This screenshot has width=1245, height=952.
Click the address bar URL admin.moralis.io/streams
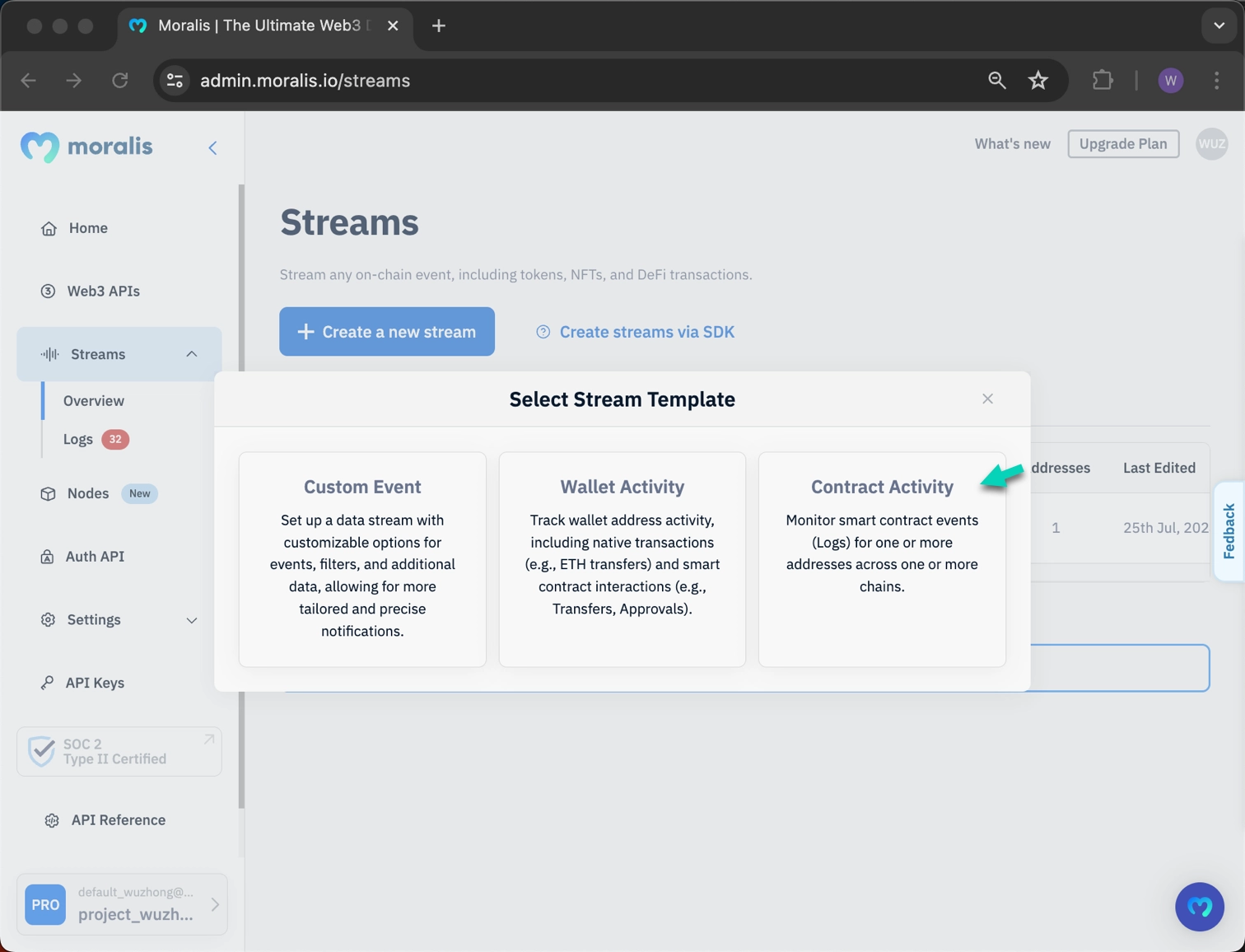pyautogui.click(x=305, y=81)
